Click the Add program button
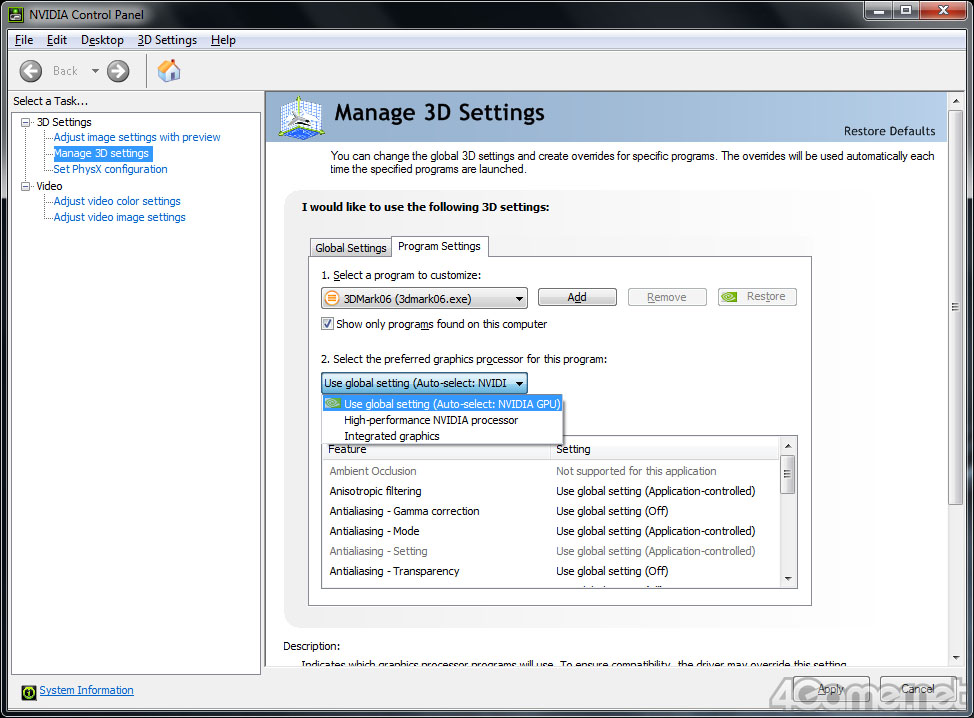The height and width of the screenshot is (718, 974). [577, 297]
